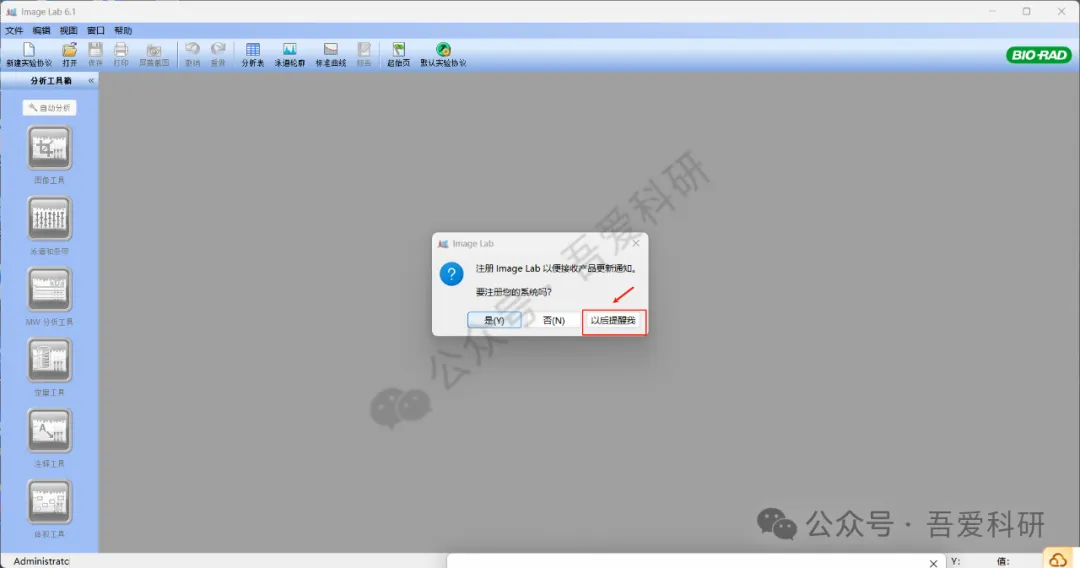Open the 帮助 menu
The height and width of the screenshot is (568, 1080).
click(x=123, y=30)
